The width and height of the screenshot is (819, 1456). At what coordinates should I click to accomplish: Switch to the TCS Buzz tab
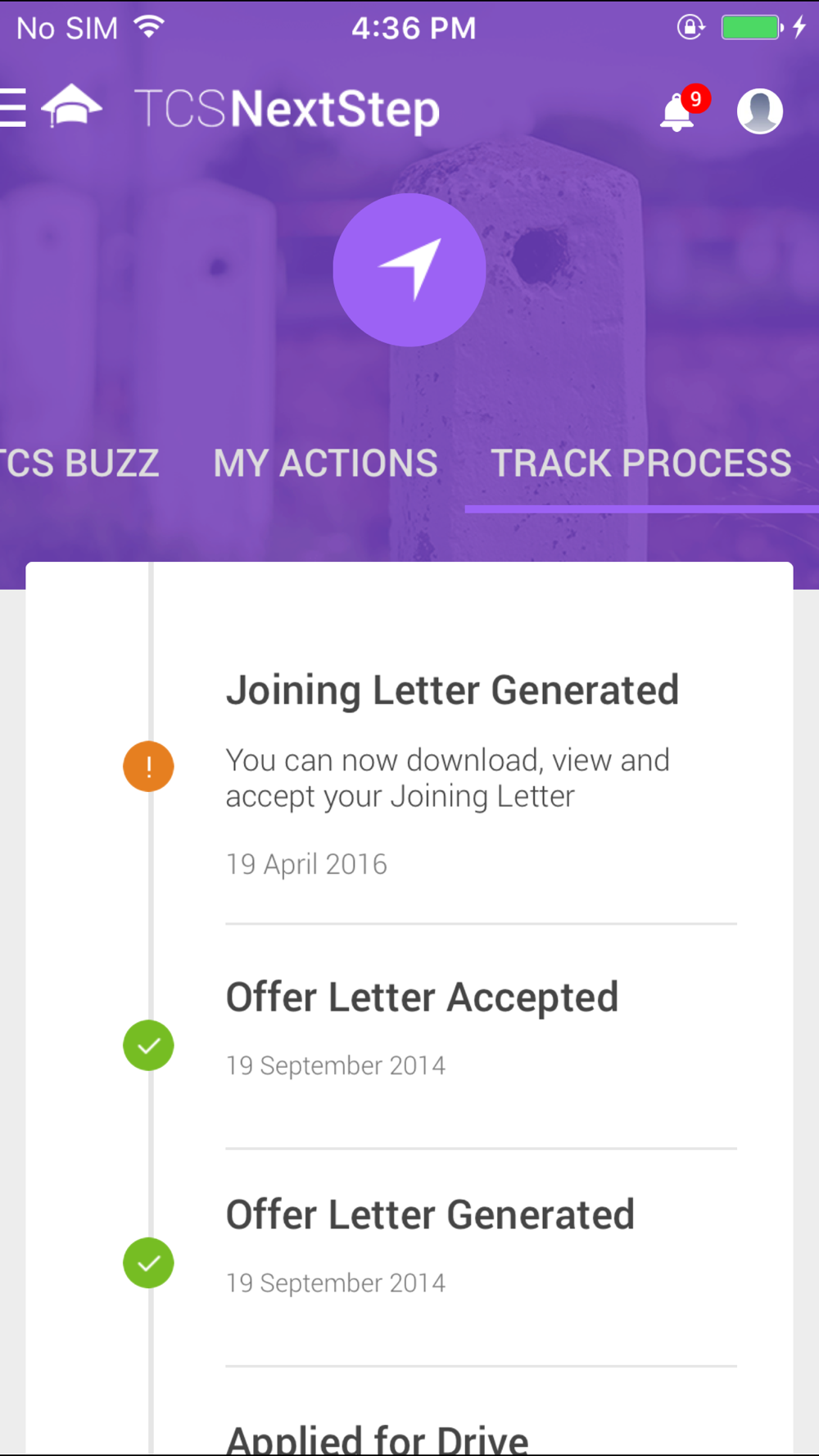80,463
